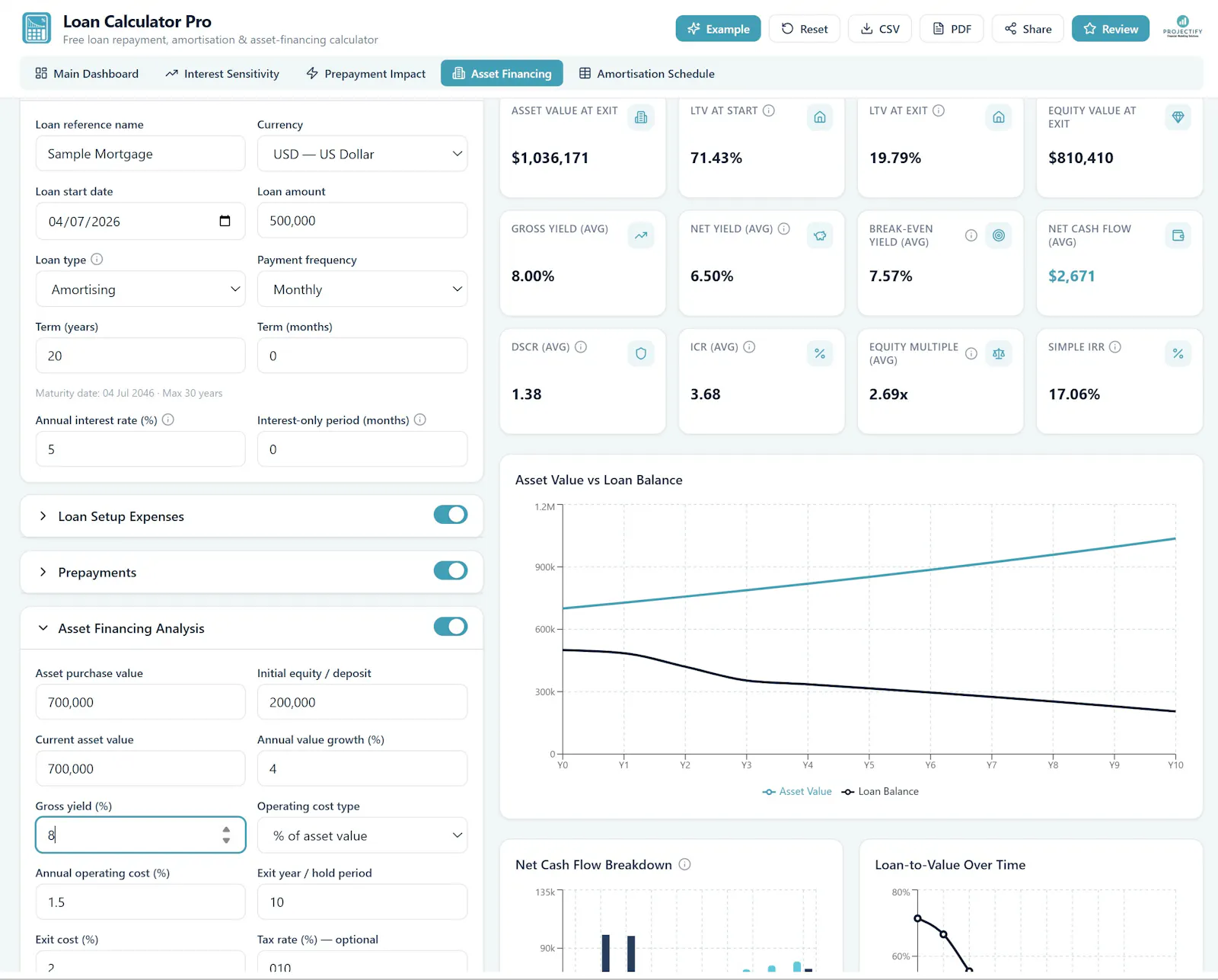The height and width of the screenshot is (980, 1218).
Task: Toggle Loan Balance series in chart legend
Action: pyautogui.click(x=880, y=791)
